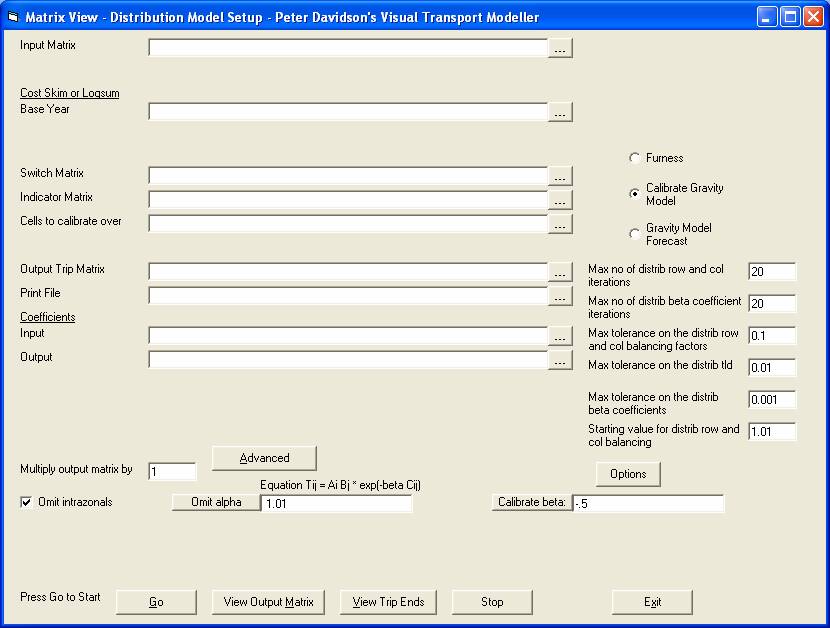Browse for Indicator Matrix file

tap(560, 200)
